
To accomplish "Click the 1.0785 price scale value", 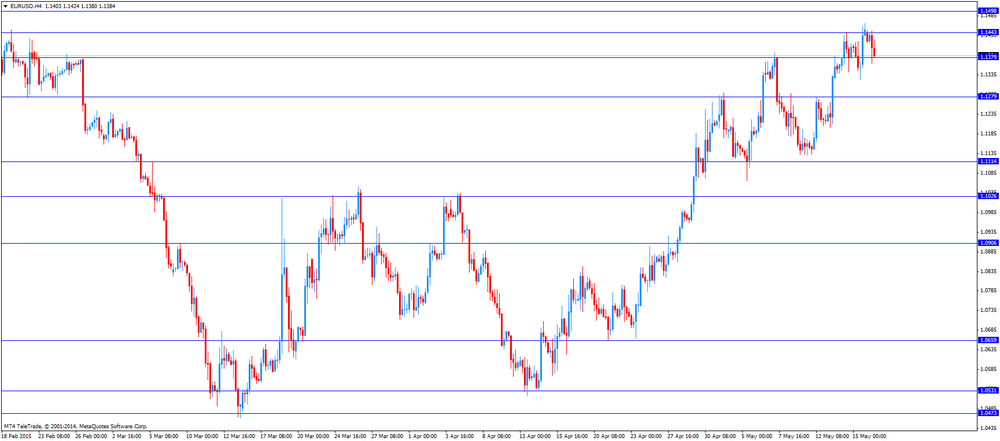I will 989,290.
